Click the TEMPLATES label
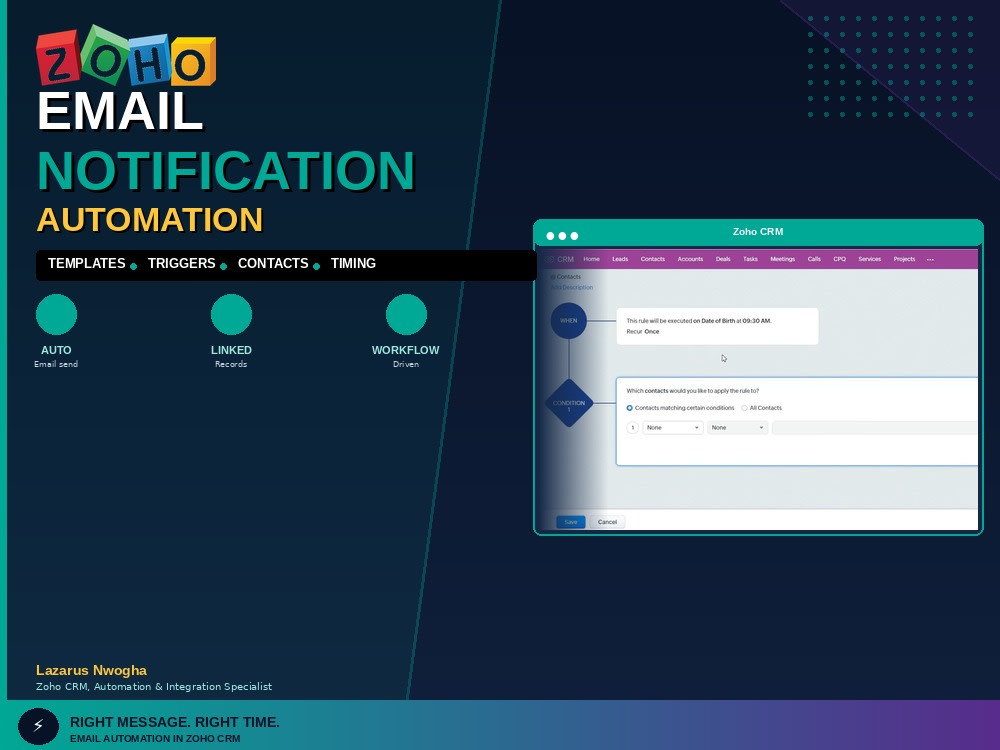 87,263
